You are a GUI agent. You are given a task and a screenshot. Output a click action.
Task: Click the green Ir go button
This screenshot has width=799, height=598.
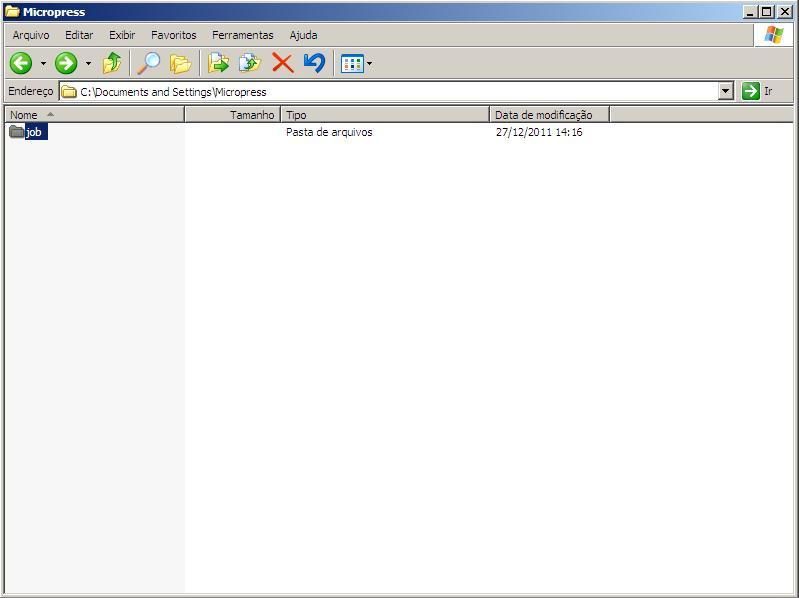tap(757, 92)
